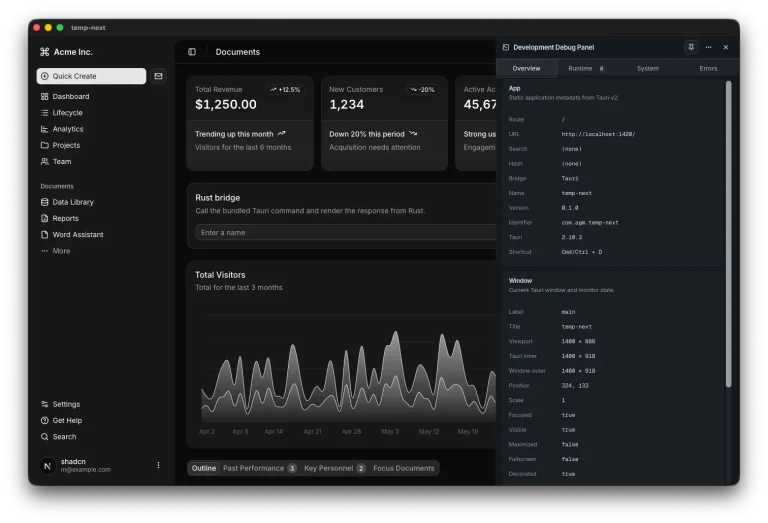Open the inbox mail icon button
The image size is (768, 523).
[x=158, y=76]
